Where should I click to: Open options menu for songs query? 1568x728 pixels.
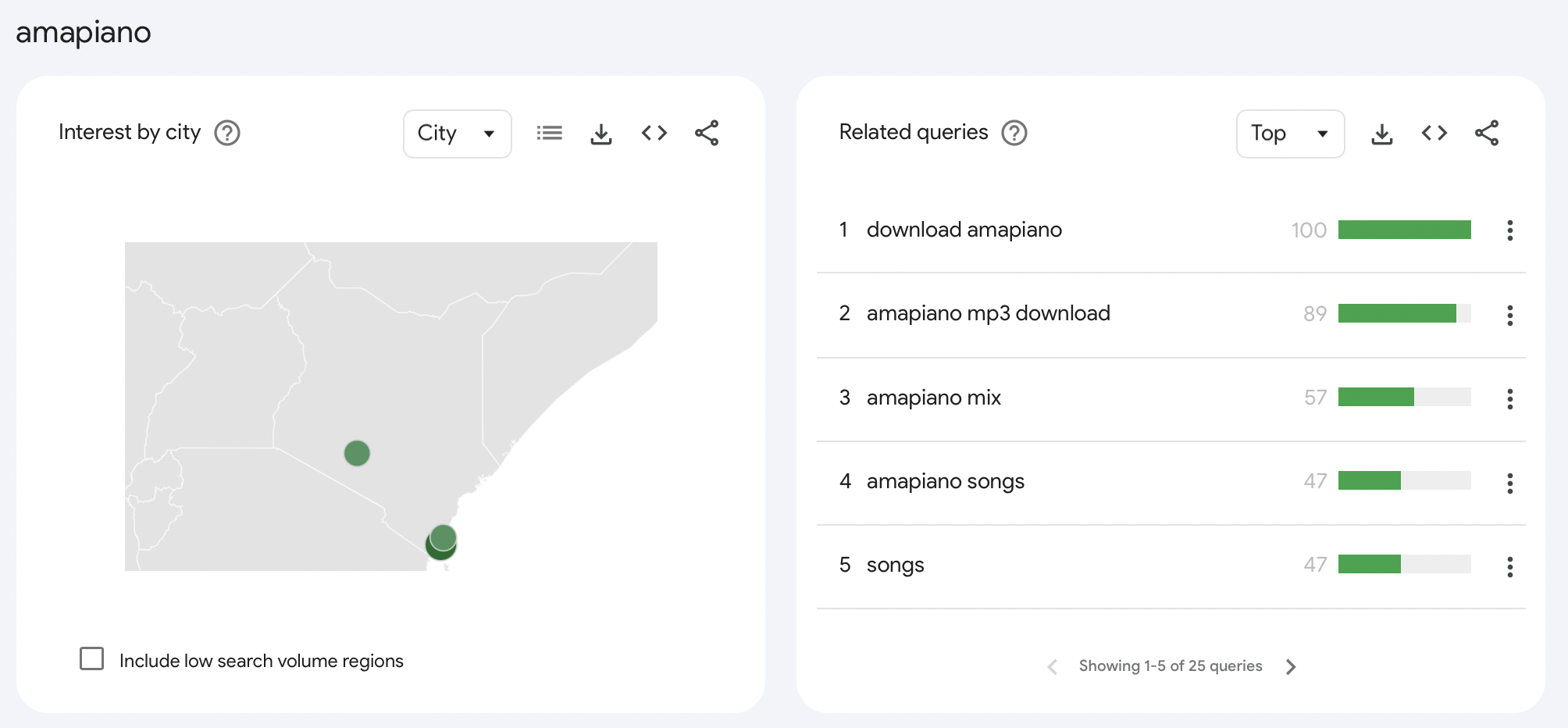pos(1509,566)
